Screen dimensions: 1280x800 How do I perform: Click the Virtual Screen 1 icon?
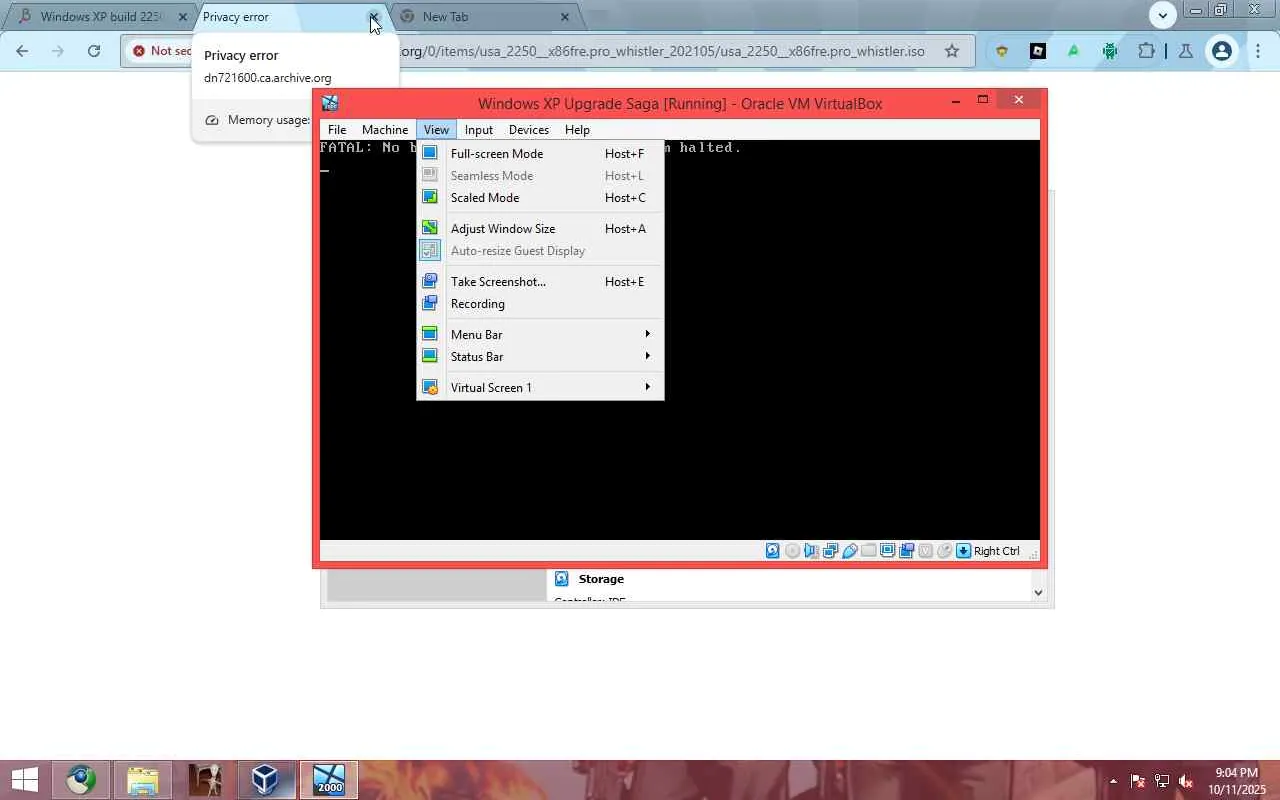430,387
